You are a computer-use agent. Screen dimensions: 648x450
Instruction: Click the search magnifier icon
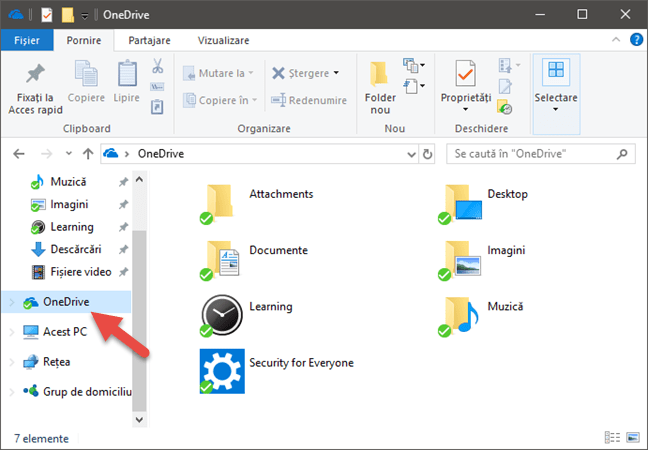(622, 154)
